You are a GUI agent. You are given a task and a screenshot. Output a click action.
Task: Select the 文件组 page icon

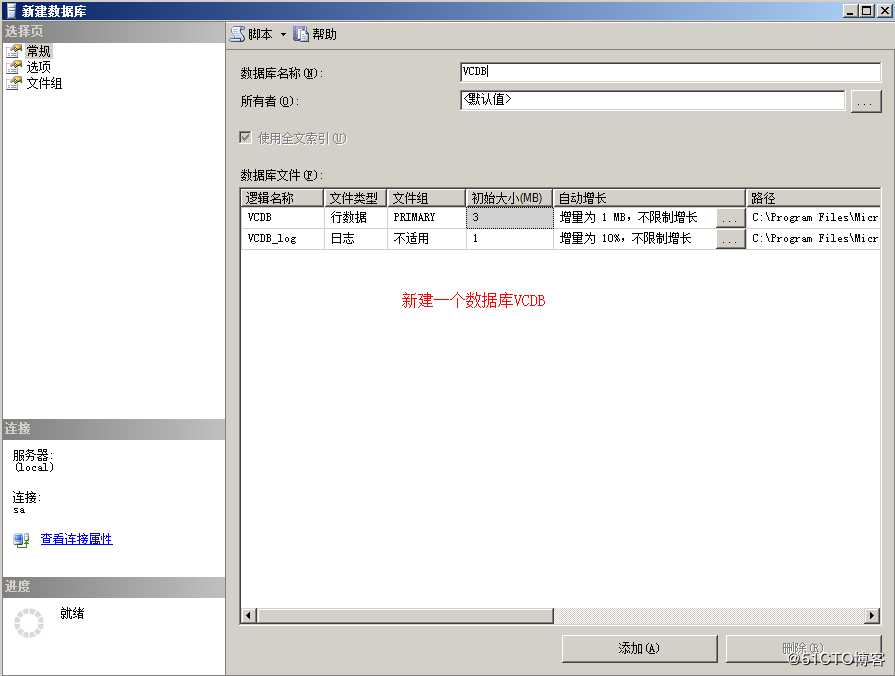click(14, 83)
